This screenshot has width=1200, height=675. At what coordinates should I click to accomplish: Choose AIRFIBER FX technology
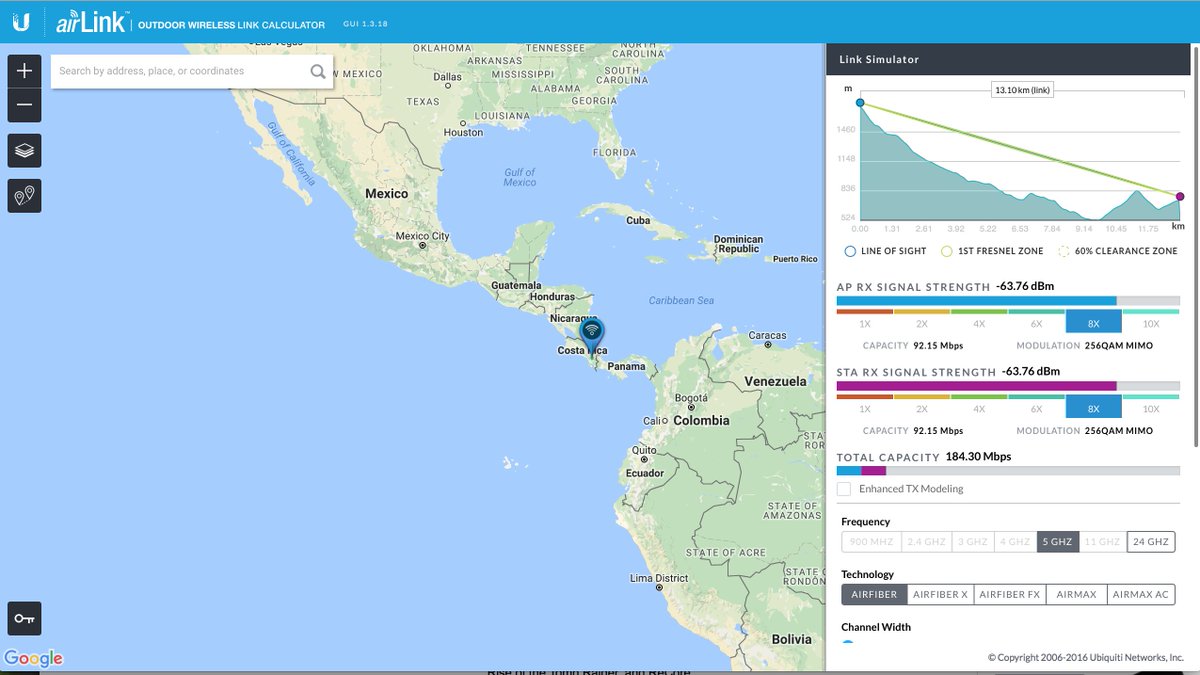1010,594
